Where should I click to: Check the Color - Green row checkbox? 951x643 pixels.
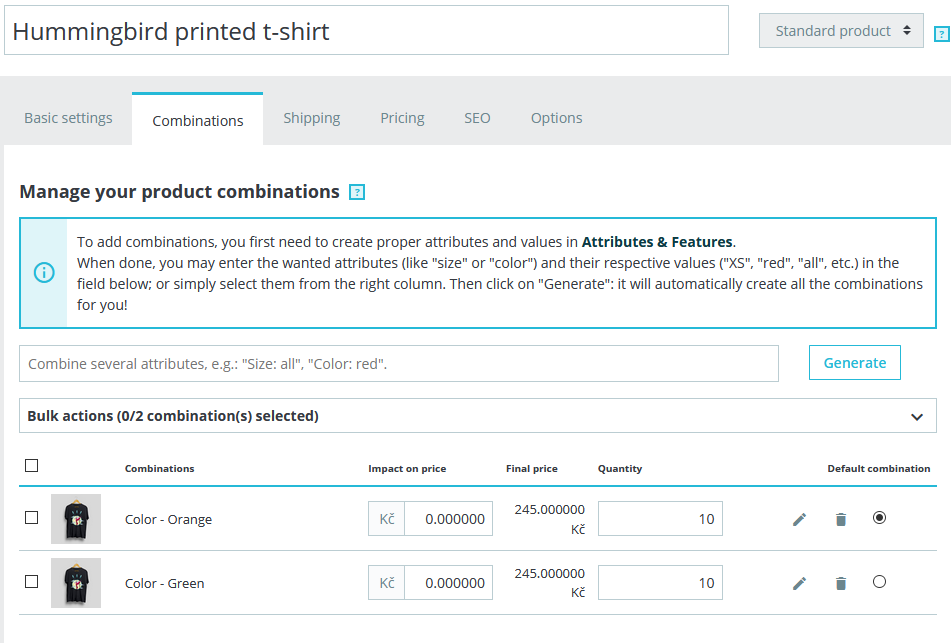click(x=32, y=581)
